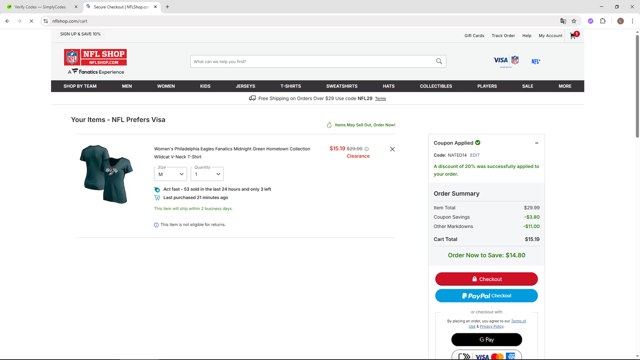
Task: Close the Secure Checkout tab
Action: coord(156,7)
